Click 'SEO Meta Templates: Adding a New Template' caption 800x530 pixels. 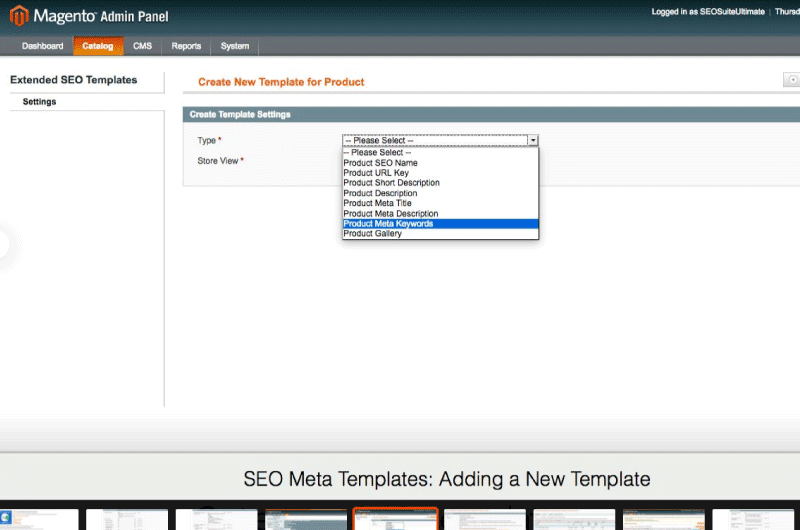pos(447,479)
